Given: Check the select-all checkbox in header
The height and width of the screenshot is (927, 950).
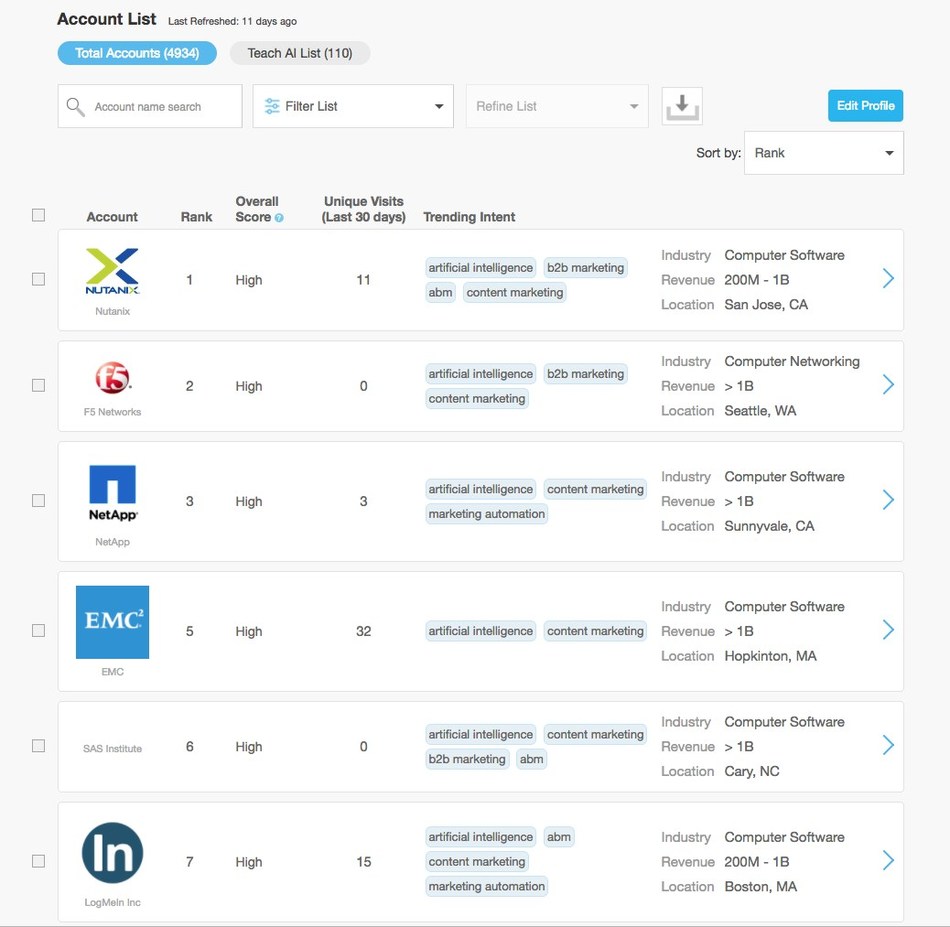Looking at the screenshot, I should tap(38, 214).
